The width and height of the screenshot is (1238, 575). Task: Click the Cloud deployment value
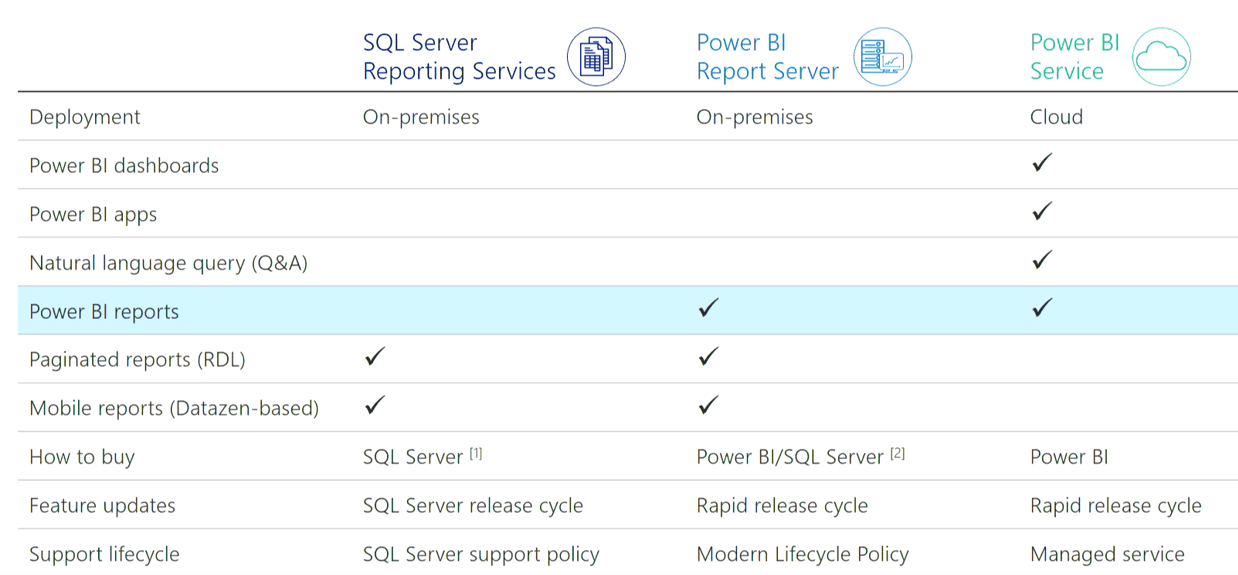1056,117
